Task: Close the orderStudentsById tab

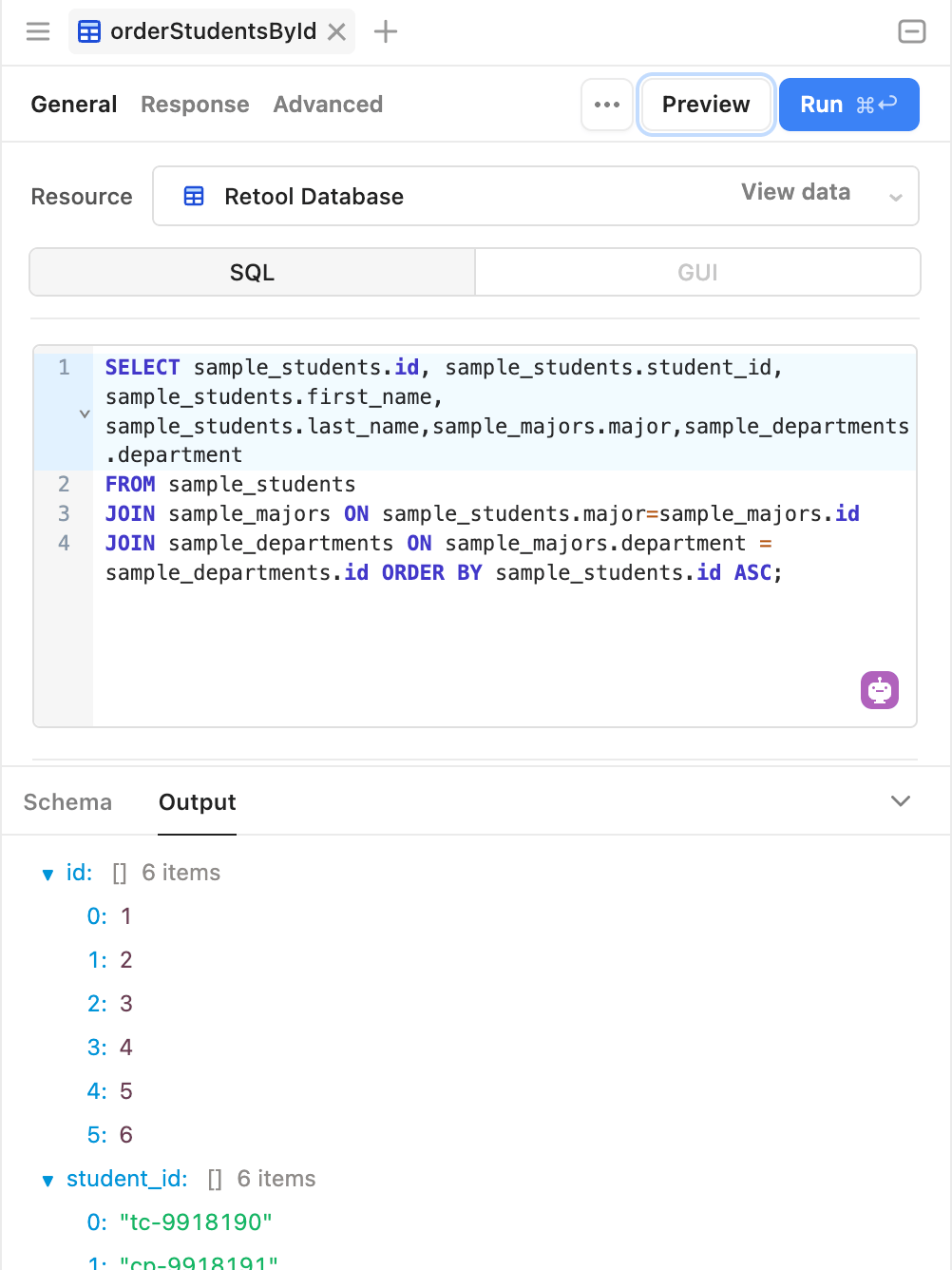Action: point(336,31)
